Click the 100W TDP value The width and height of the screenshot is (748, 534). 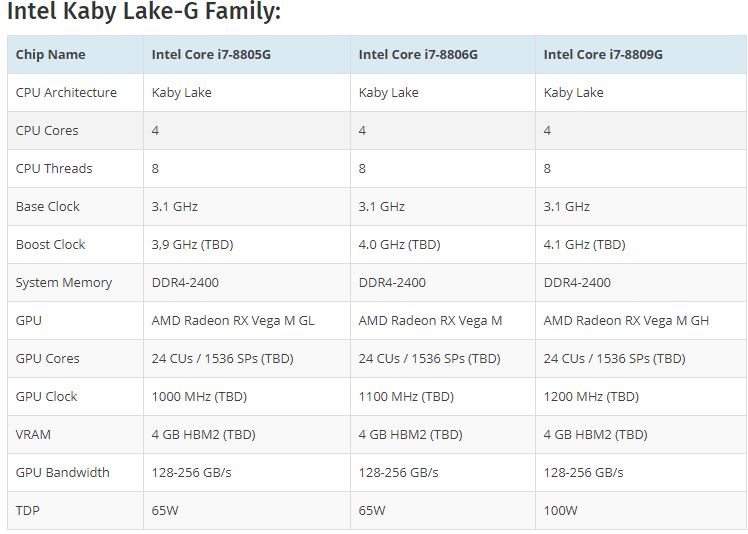coord(561,511)
